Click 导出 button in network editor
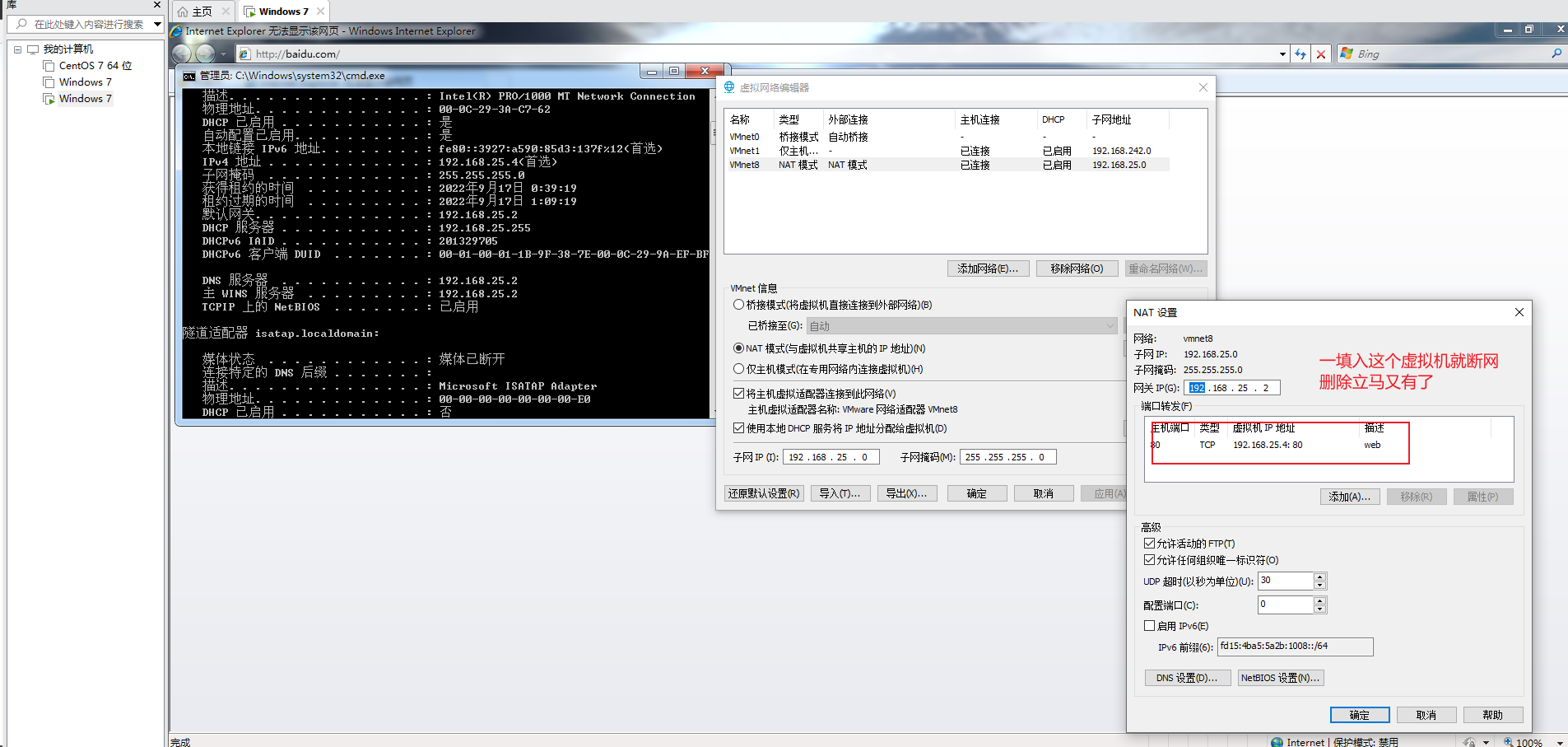Viewport: 1568px width, 747px height. (x=907, y=493)
